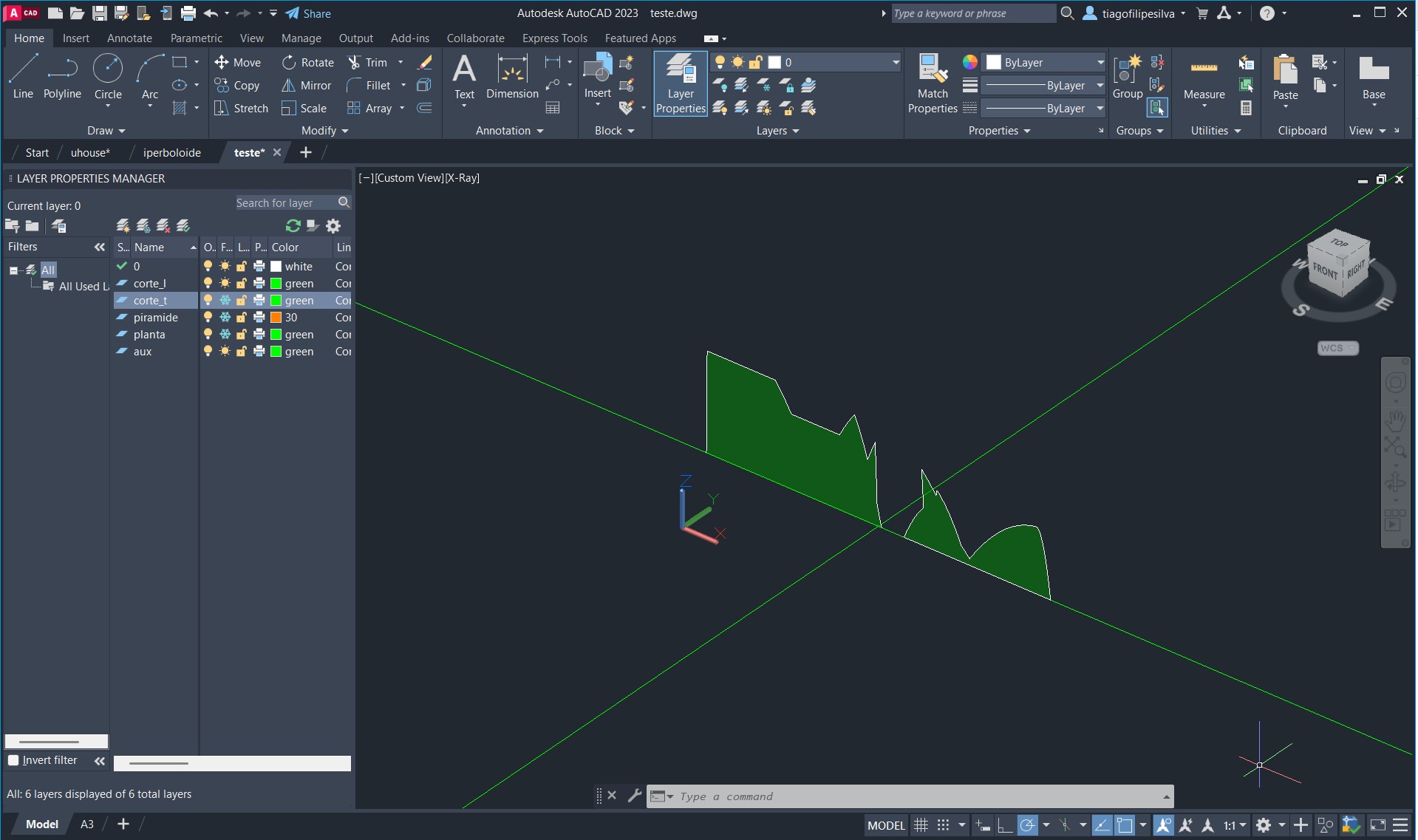Click the MODEL status bar button
This screenshot has width=1418, height=840.
[886, 825]
